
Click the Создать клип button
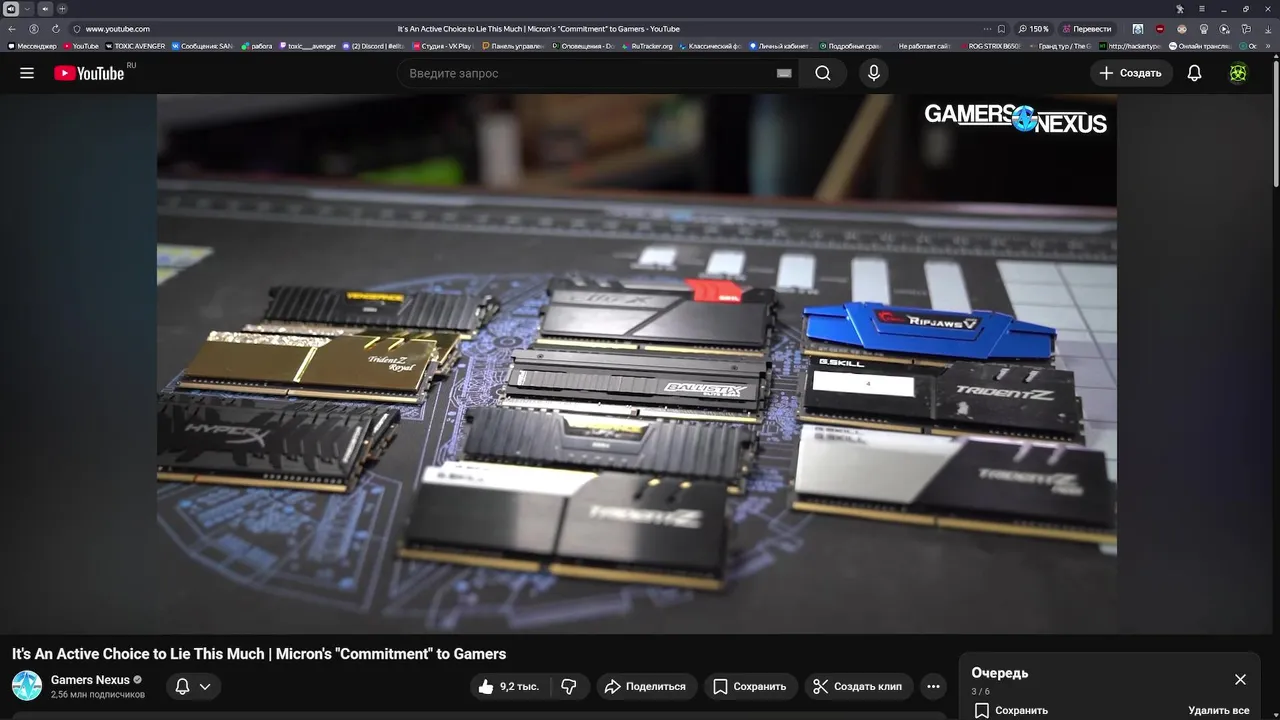coord(858,686)
